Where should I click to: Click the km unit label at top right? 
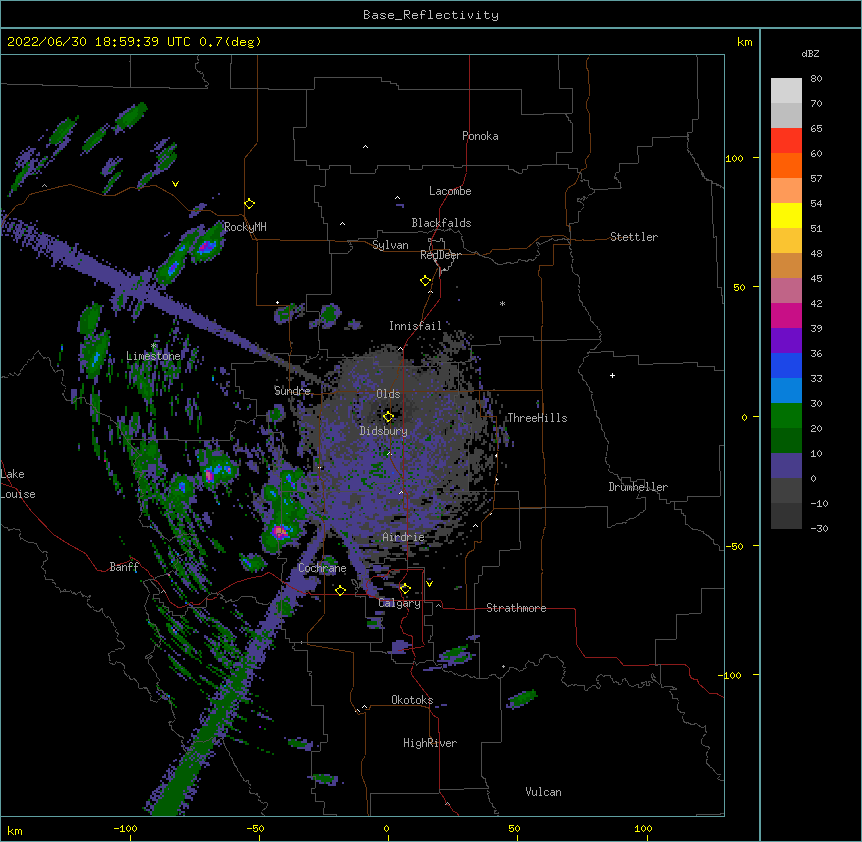[744, 42]
